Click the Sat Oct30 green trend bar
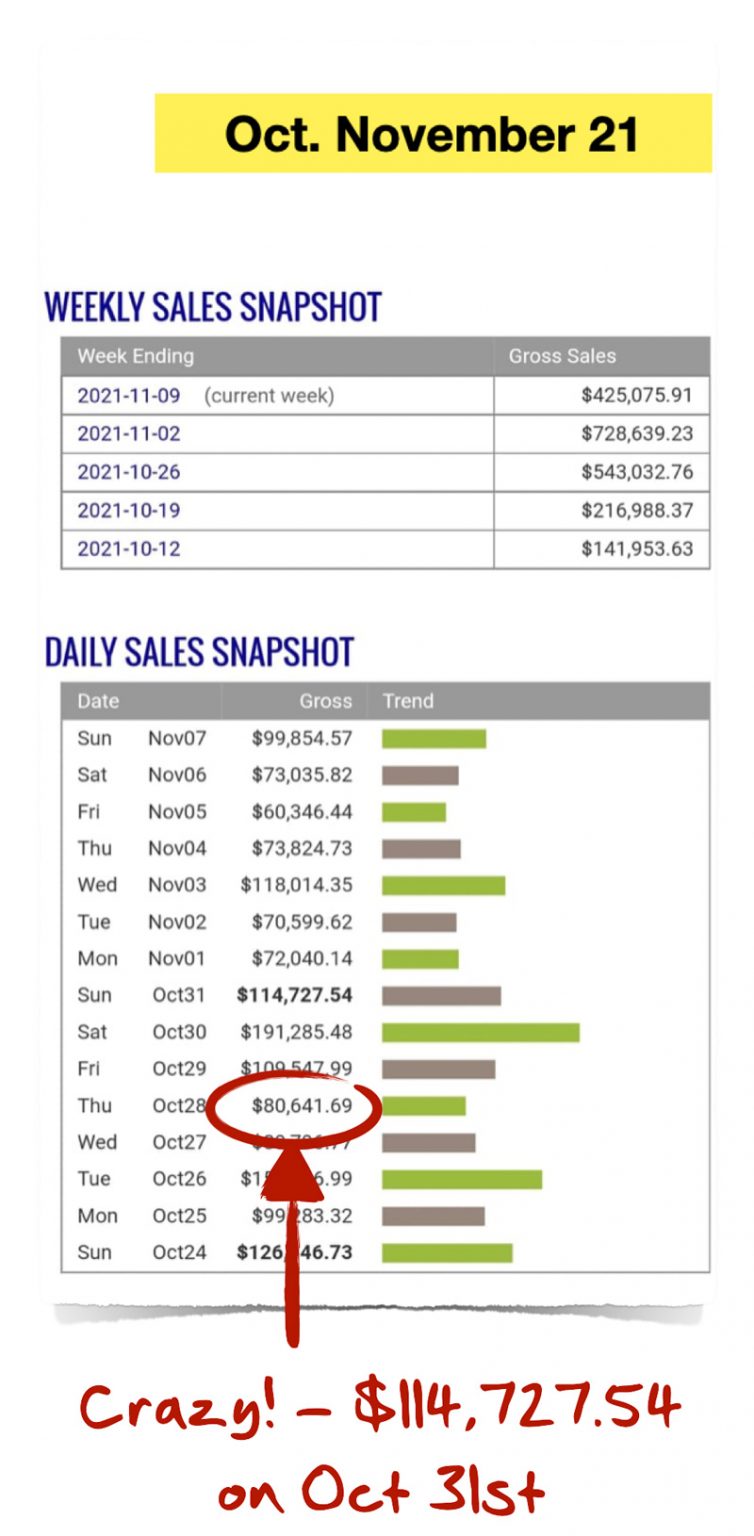Image resolution: width=754 pixels, height=1536 pixels. [480, 1032]
